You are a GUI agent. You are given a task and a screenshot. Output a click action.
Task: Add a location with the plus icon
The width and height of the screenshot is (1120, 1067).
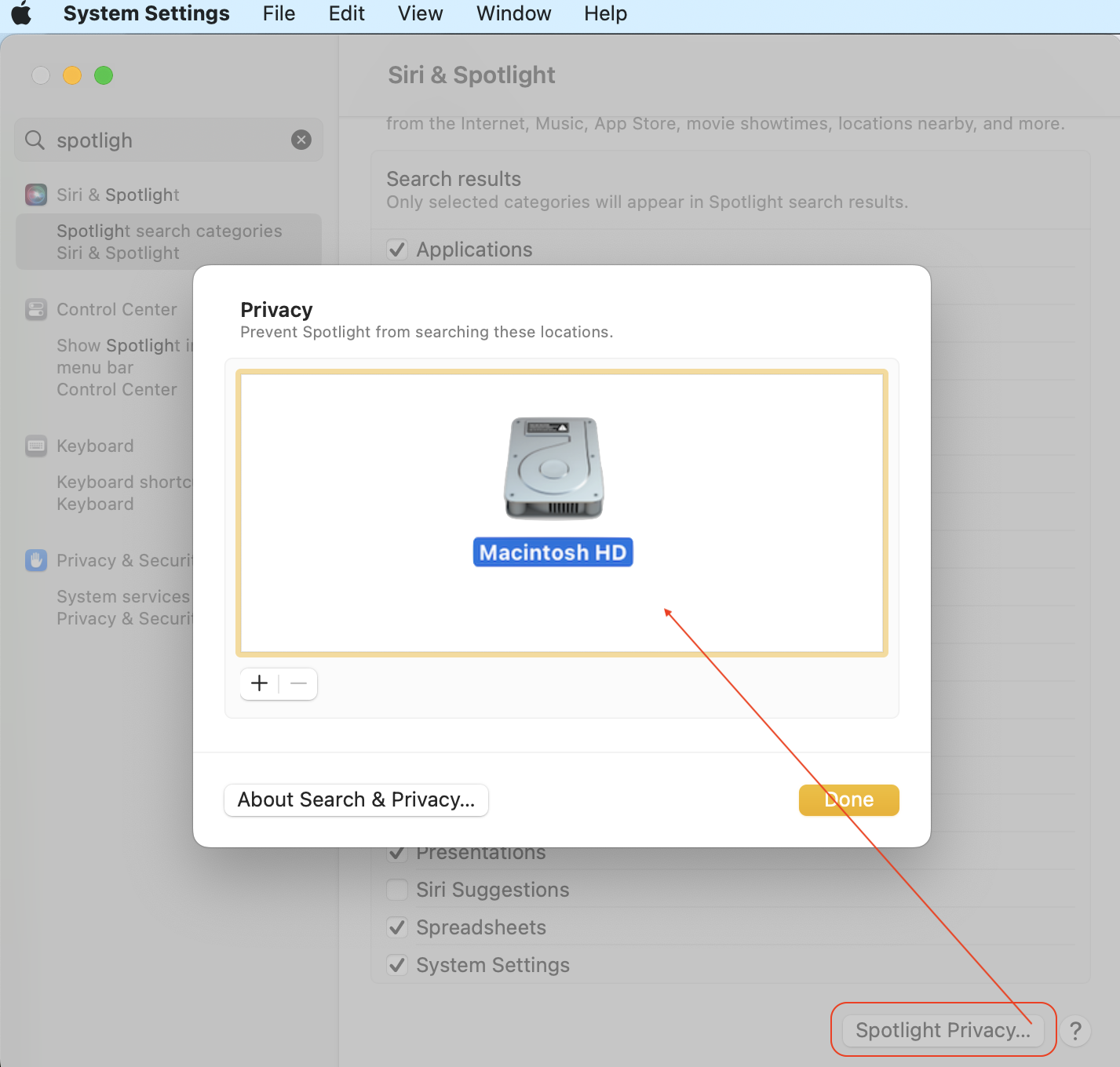click(259, 683)
